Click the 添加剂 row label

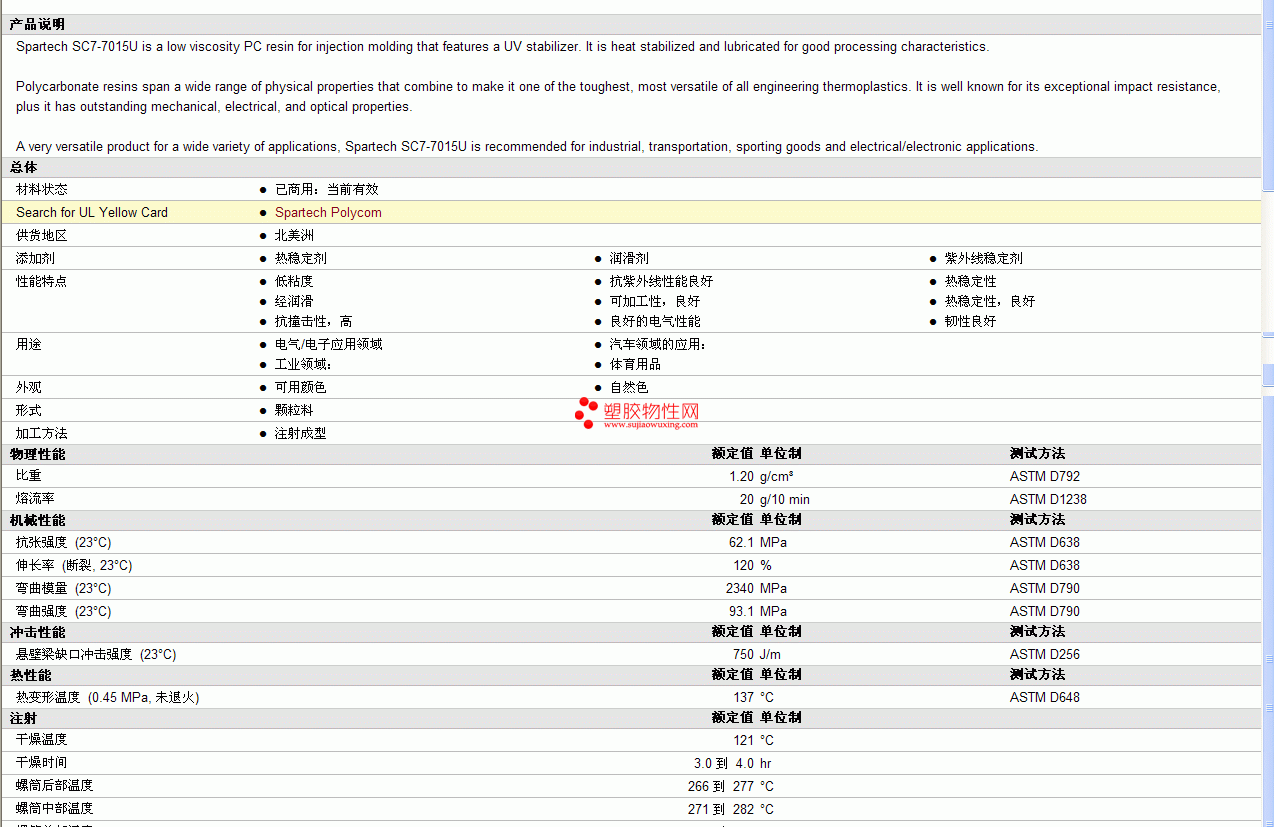35,258
